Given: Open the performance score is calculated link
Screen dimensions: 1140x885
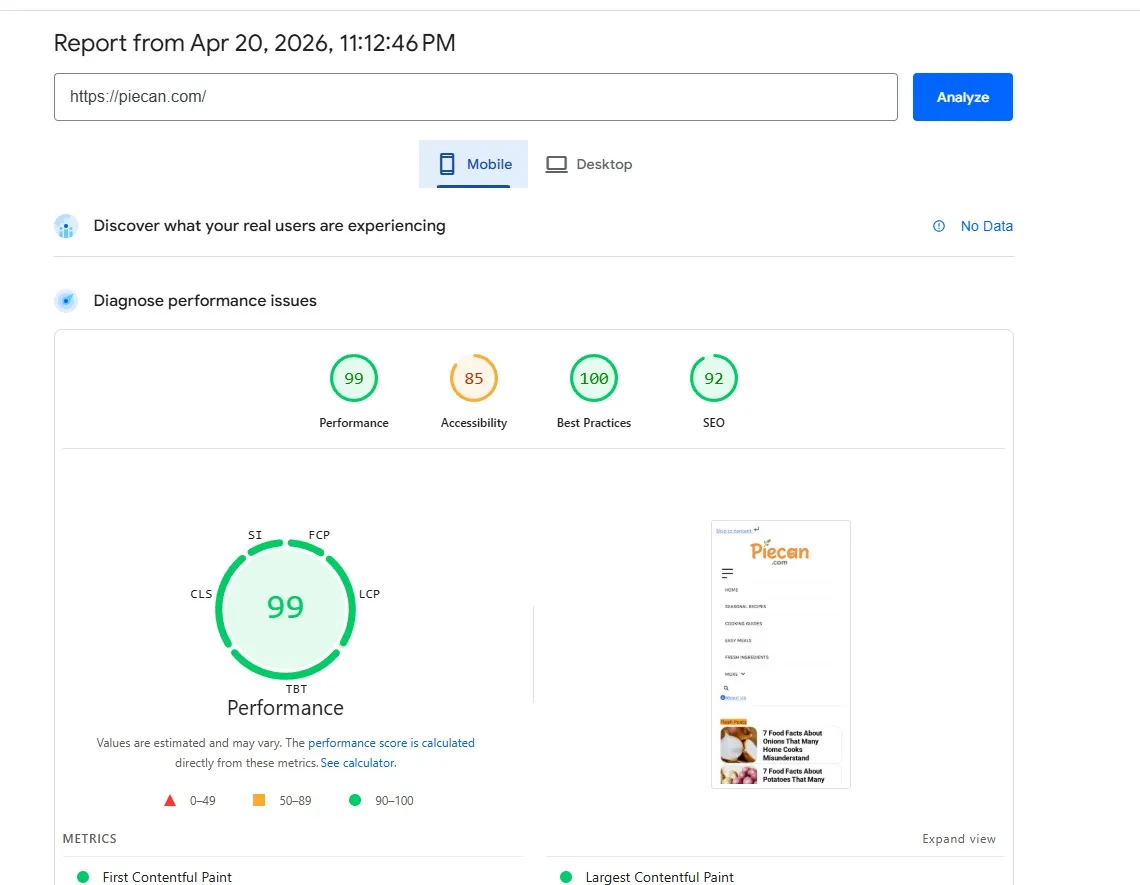Looking at the screenshot, I should pyautogui.click(x=391, y=742).
